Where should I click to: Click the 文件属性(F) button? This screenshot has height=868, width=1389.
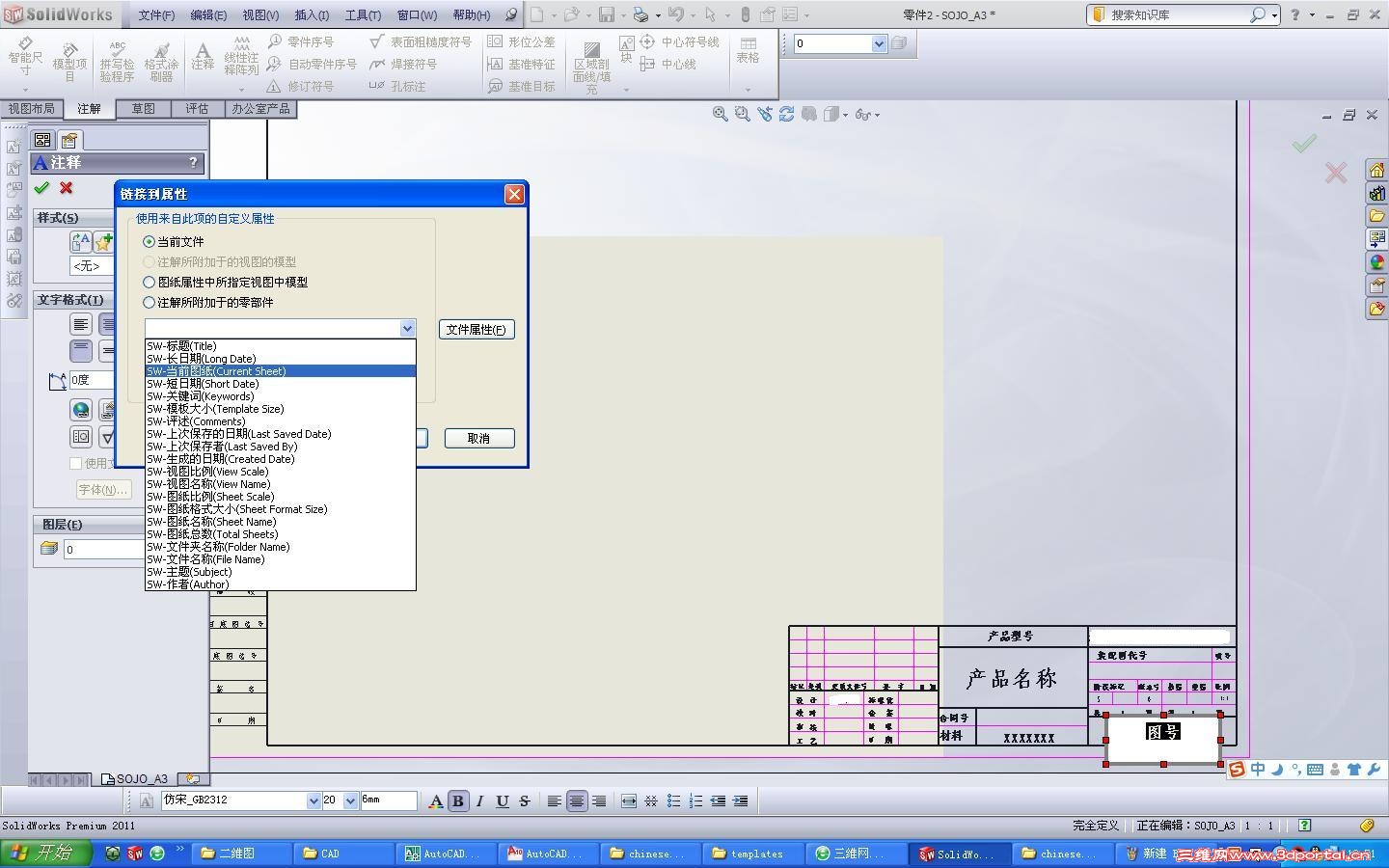[477, 330]
